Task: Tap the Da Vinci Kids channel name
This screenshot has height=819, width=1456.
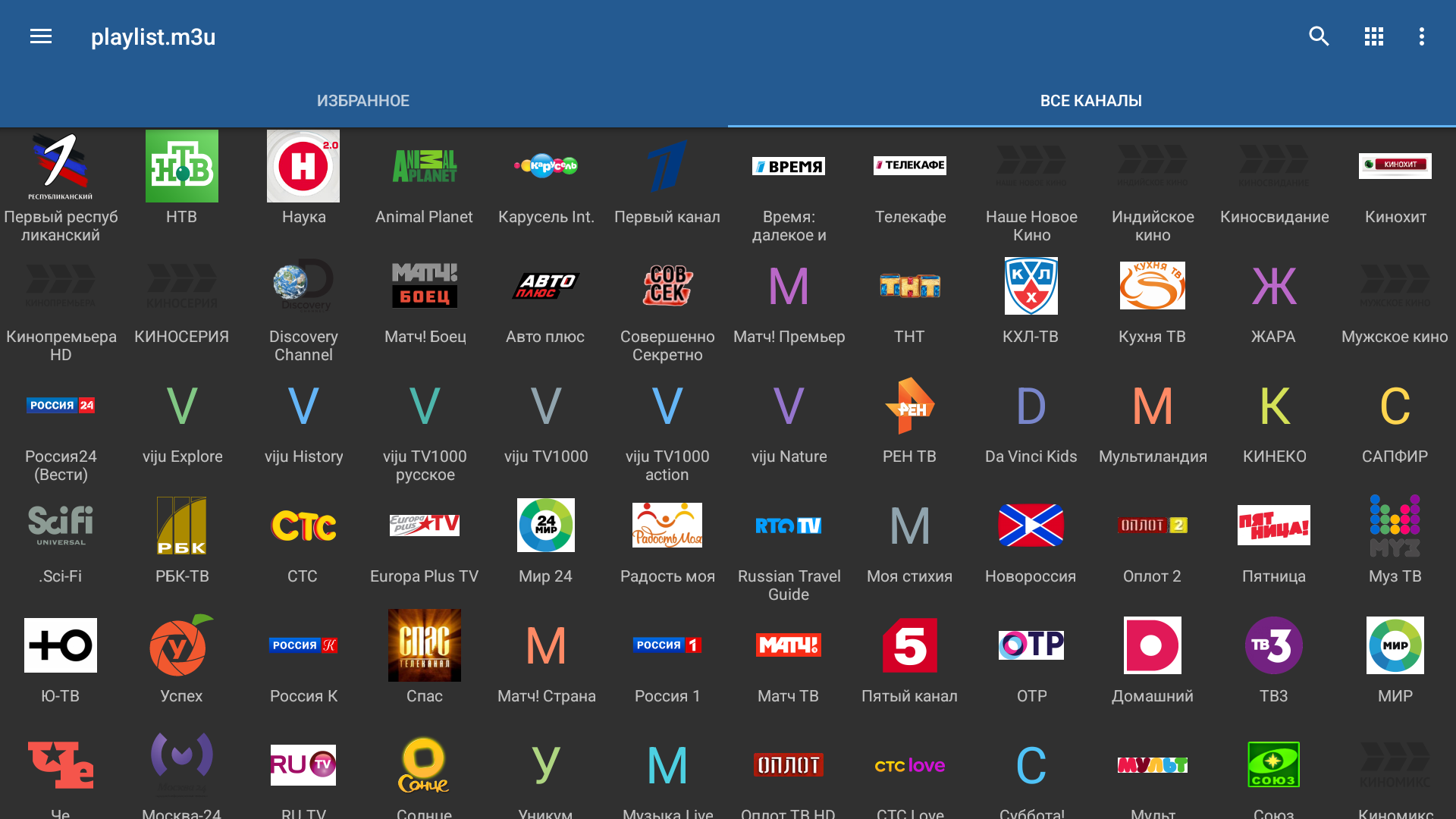Action: pyautogui.click(x=1031, y=457)
